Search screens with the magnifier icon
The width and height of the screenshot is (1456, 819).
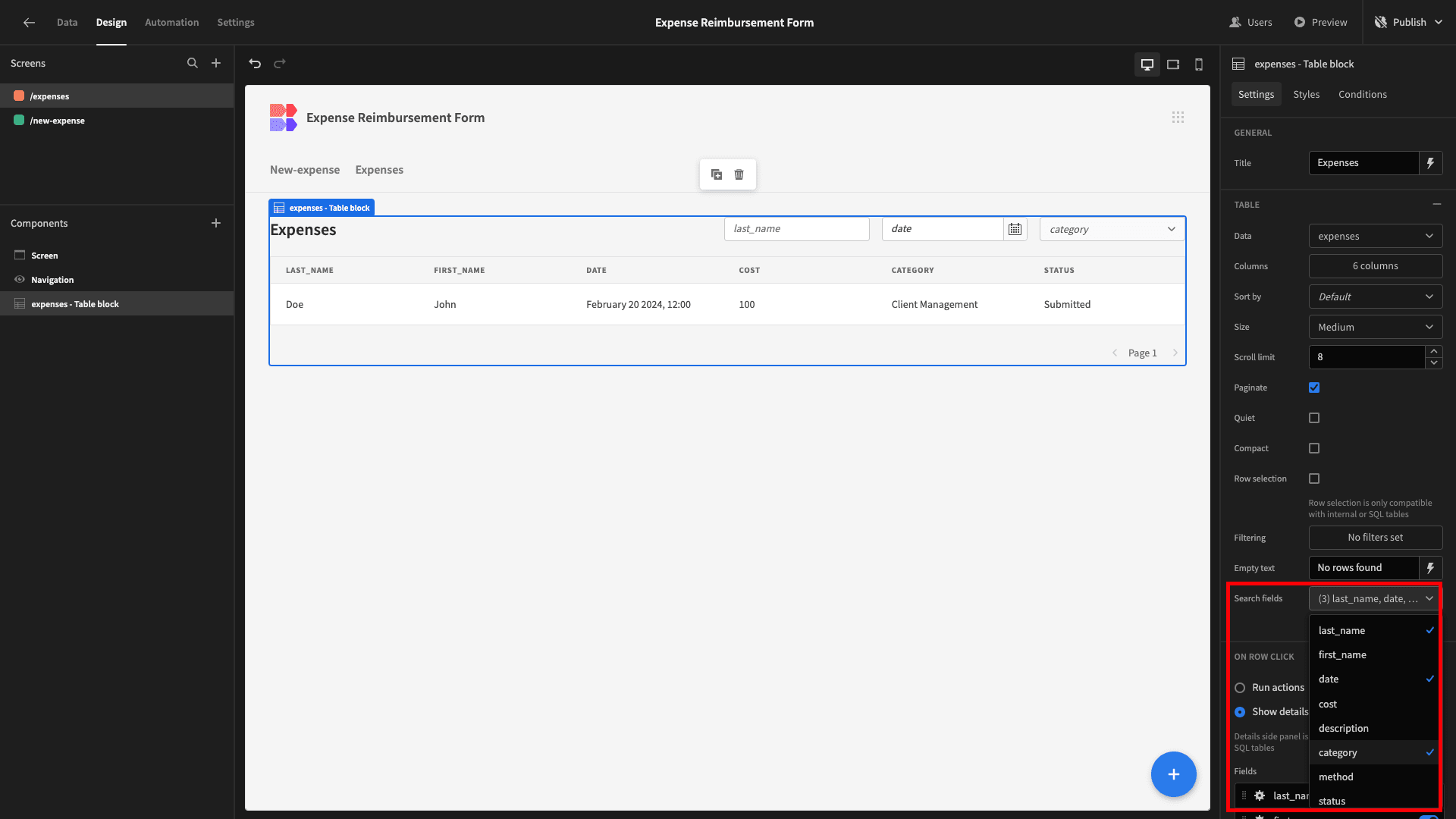[x=193, y=64]
